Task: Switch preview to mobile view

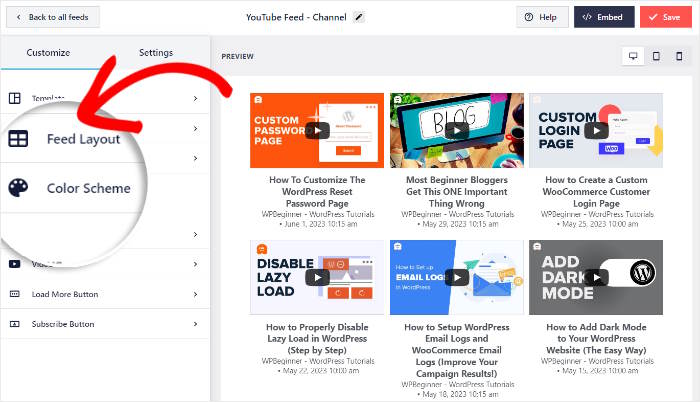Action: 679,56
